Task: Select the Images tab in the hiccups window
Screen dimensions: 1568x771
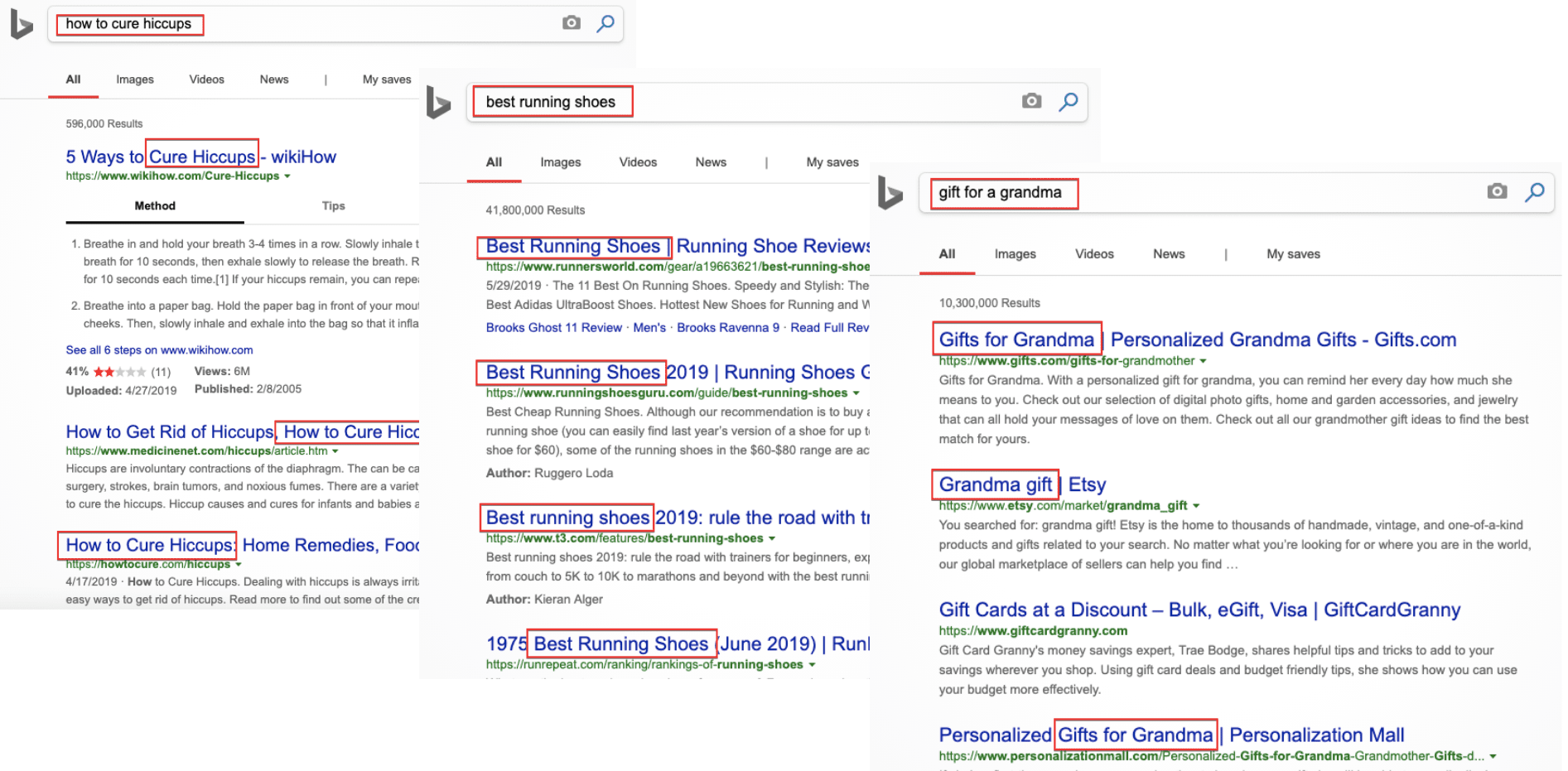Action: pos(135,80)
